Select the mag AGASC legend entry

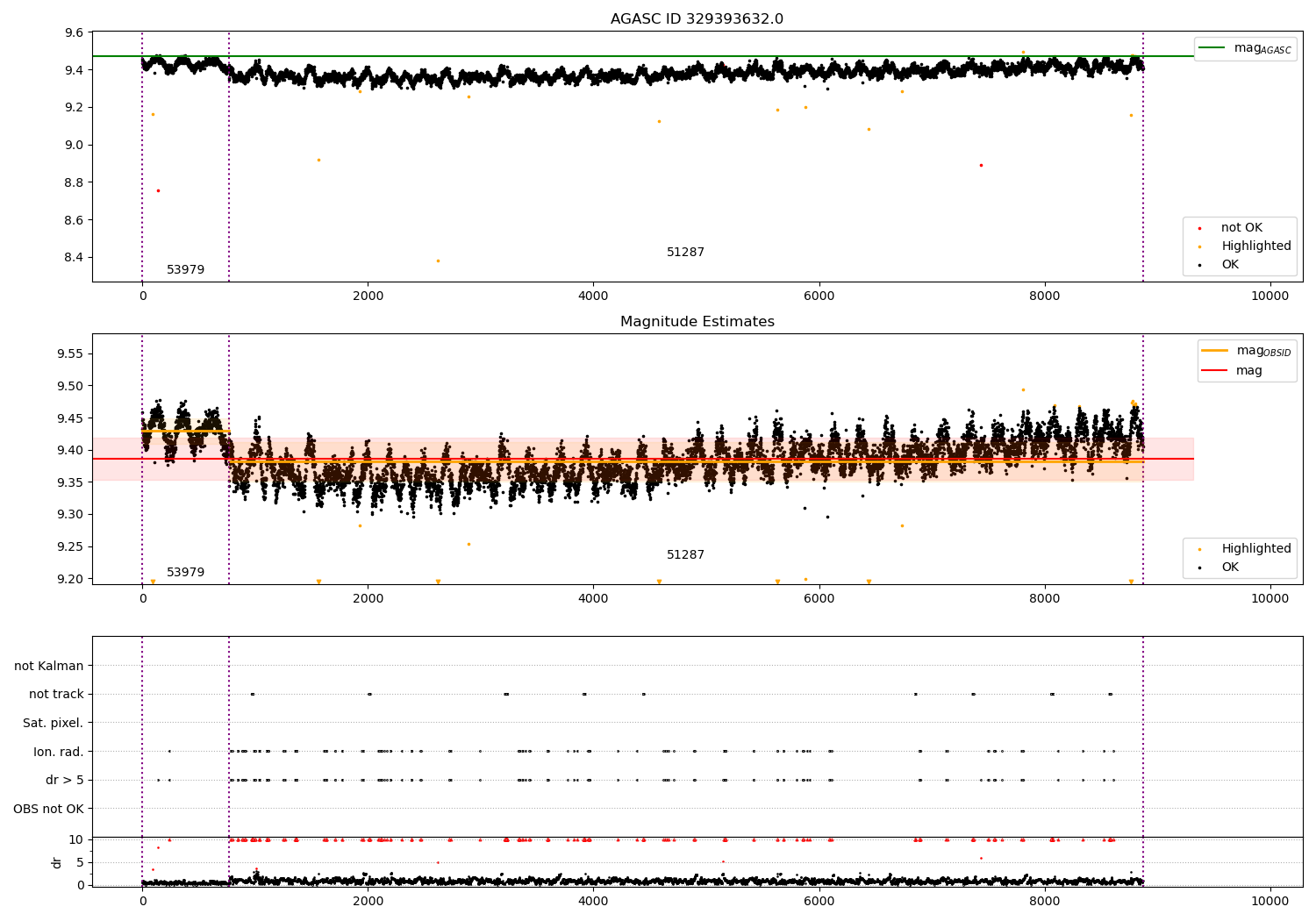point(1245,48)
